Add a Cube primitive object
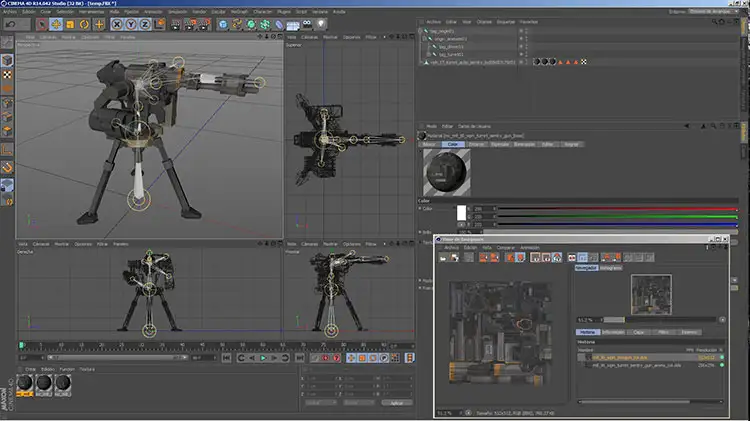The image size is (750, 421). pos(223,24)
